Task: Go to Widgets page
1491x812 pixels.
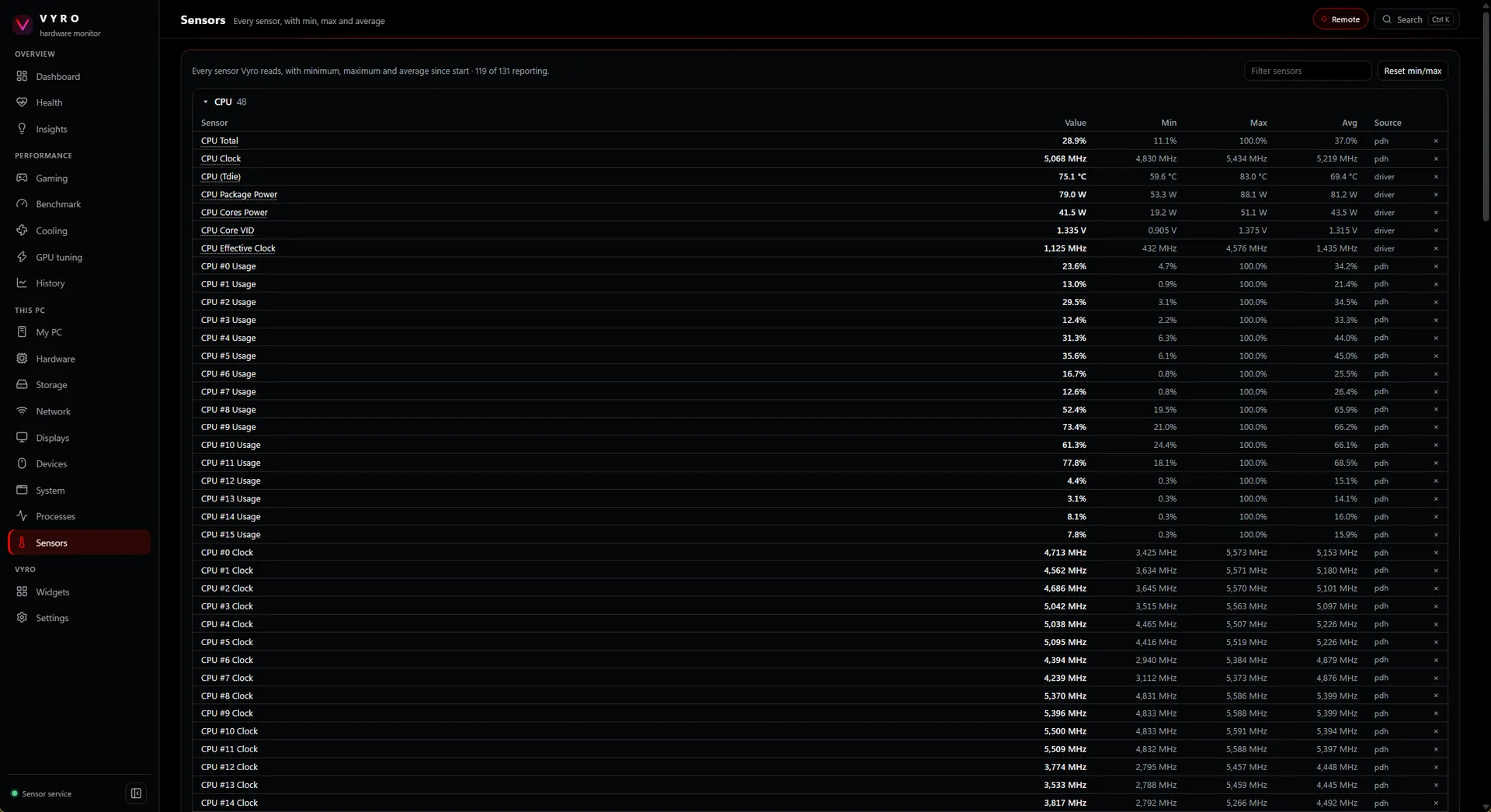Action: coord(79,592)
